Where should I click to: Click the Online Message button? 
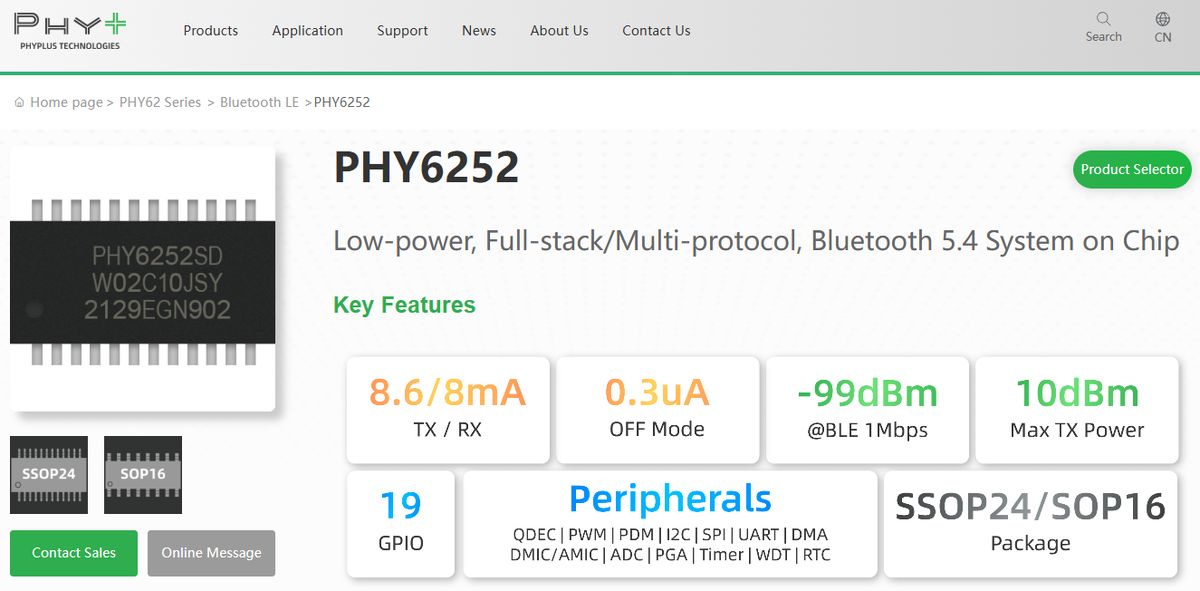point(211,553)
